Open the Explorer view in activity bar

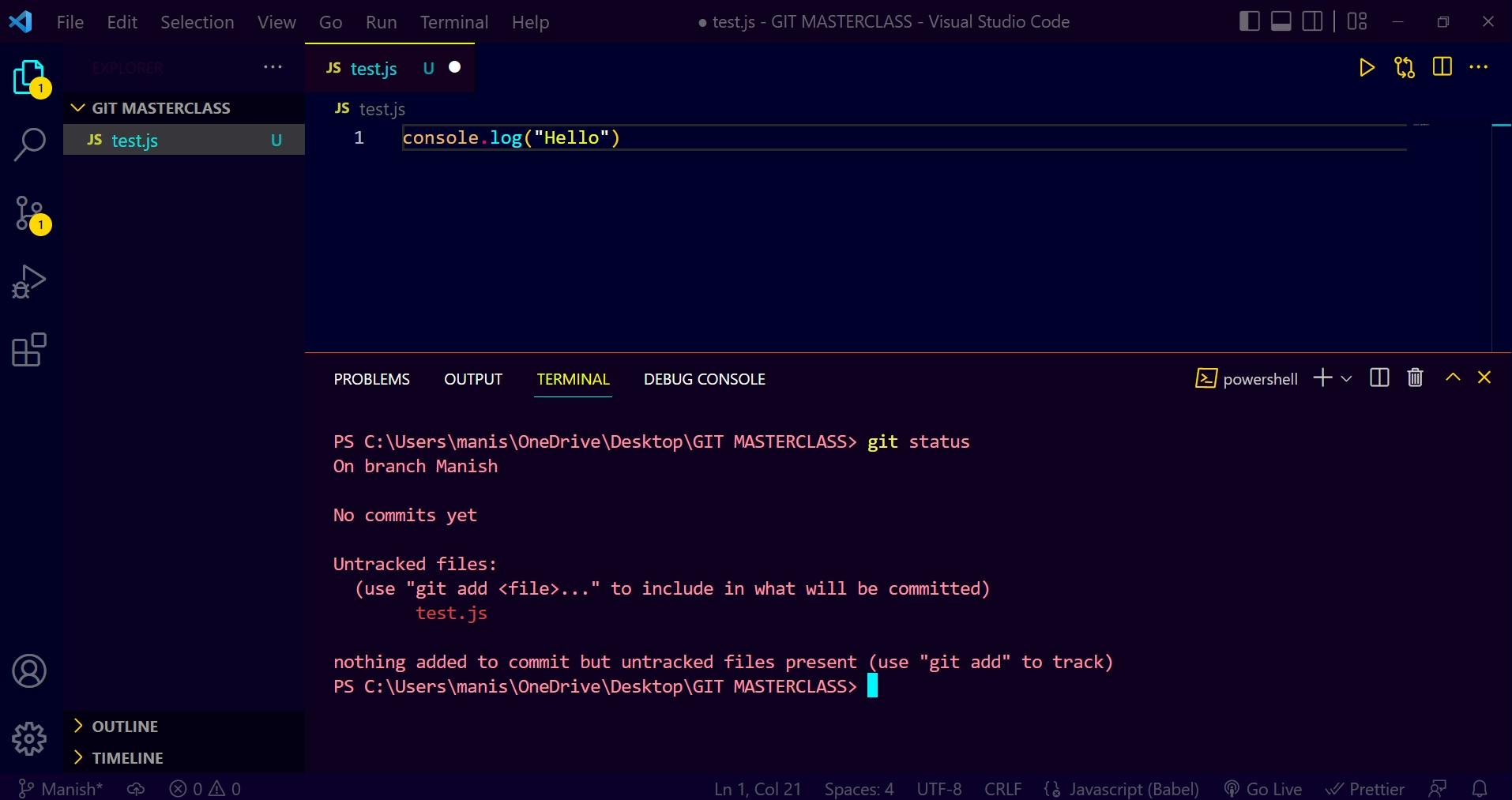click(30, 77)
